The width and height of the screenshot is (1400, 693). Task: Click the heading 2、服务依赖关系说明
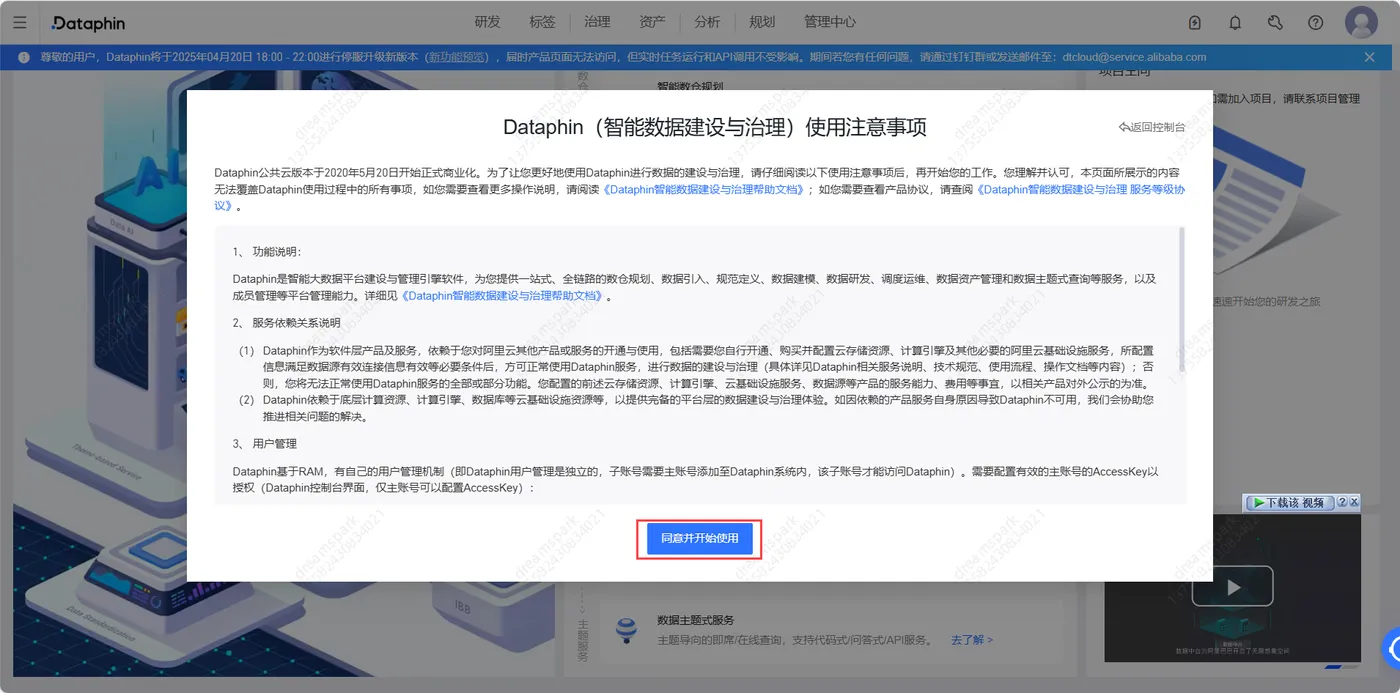pyautogui.click(x=287, y=323)
